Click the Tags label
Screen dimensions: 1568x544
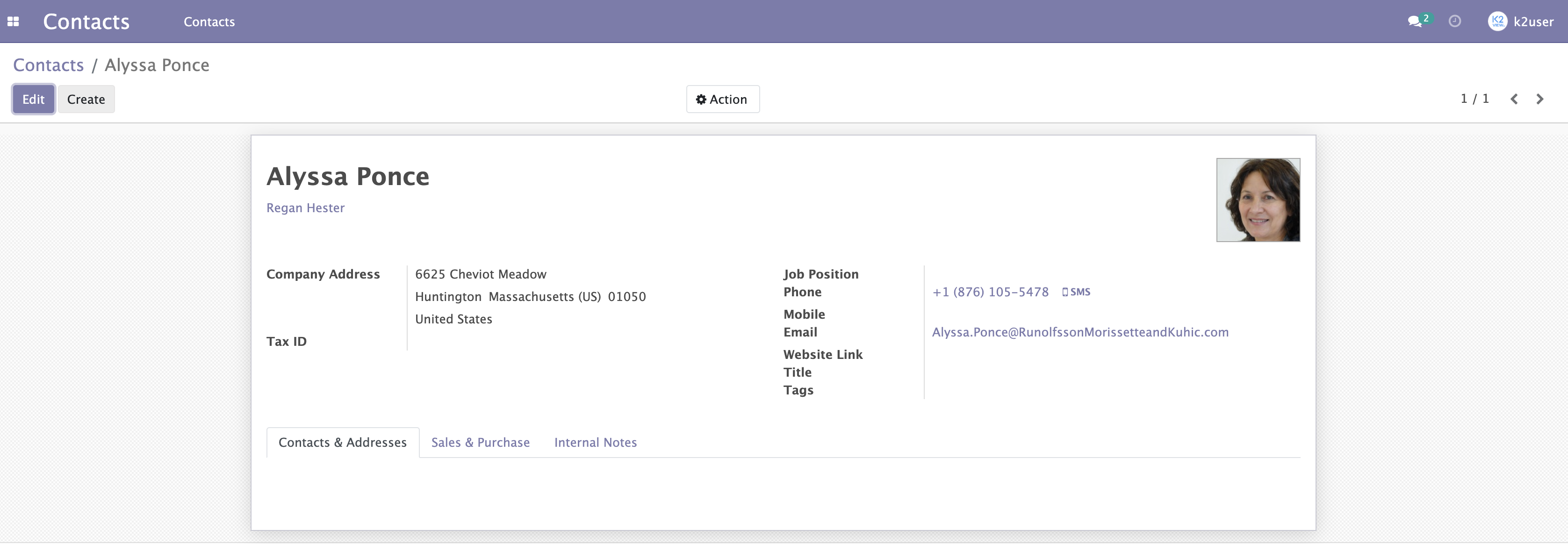click(798, 391)
